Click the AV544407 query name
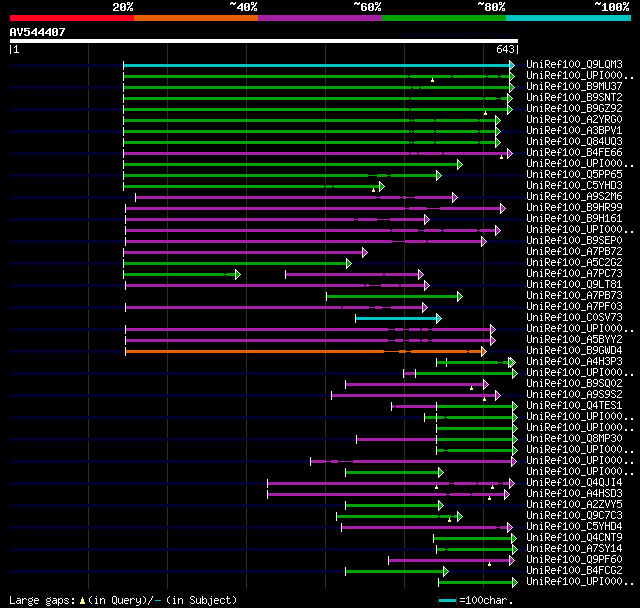 pos(38,32)
